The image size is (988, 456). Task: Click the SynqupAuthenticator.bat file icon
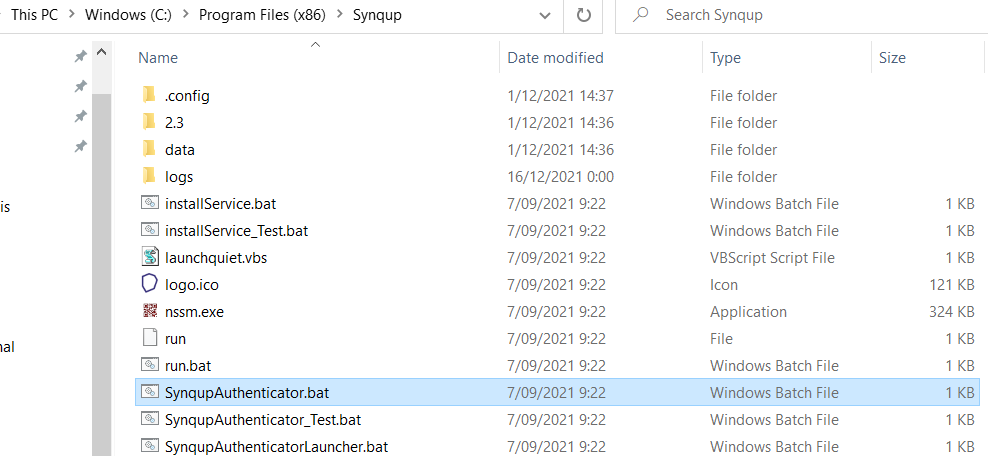tap(149, 392)
